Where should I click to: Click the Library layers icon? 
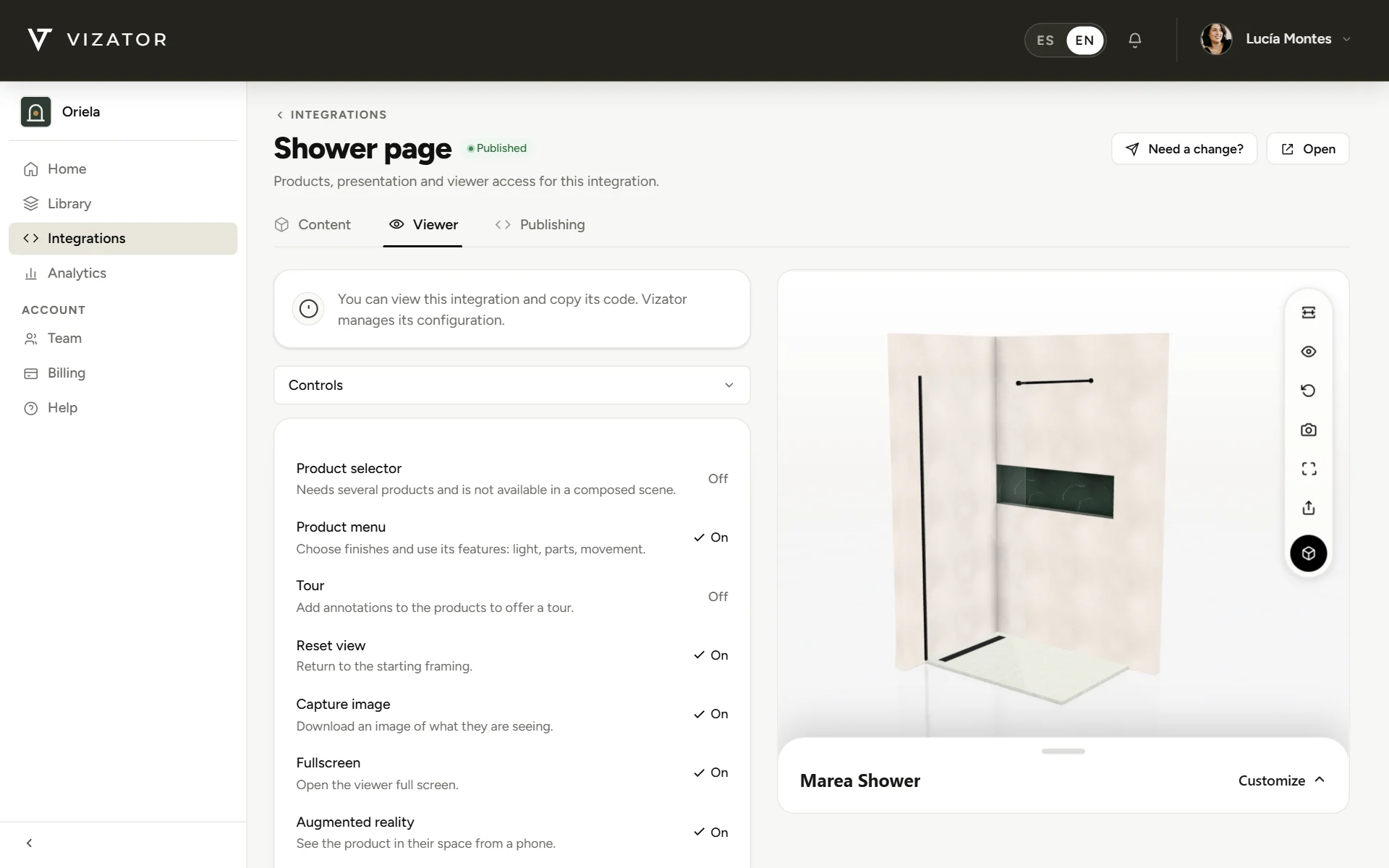pyautogui.click(x=30, y=204)
